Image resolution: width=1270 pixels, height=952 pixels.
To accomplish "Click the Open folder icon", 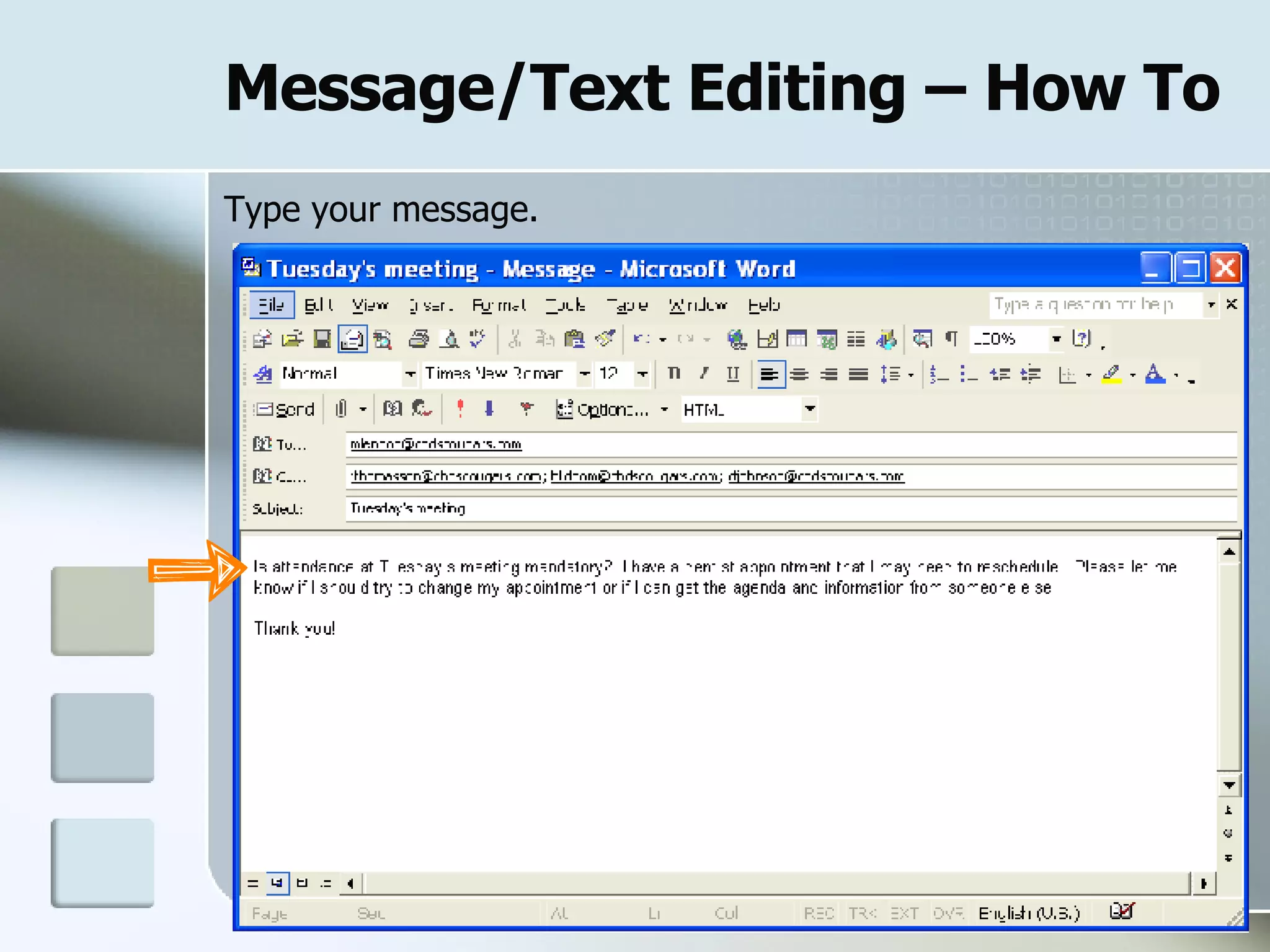I will (291, 339).
